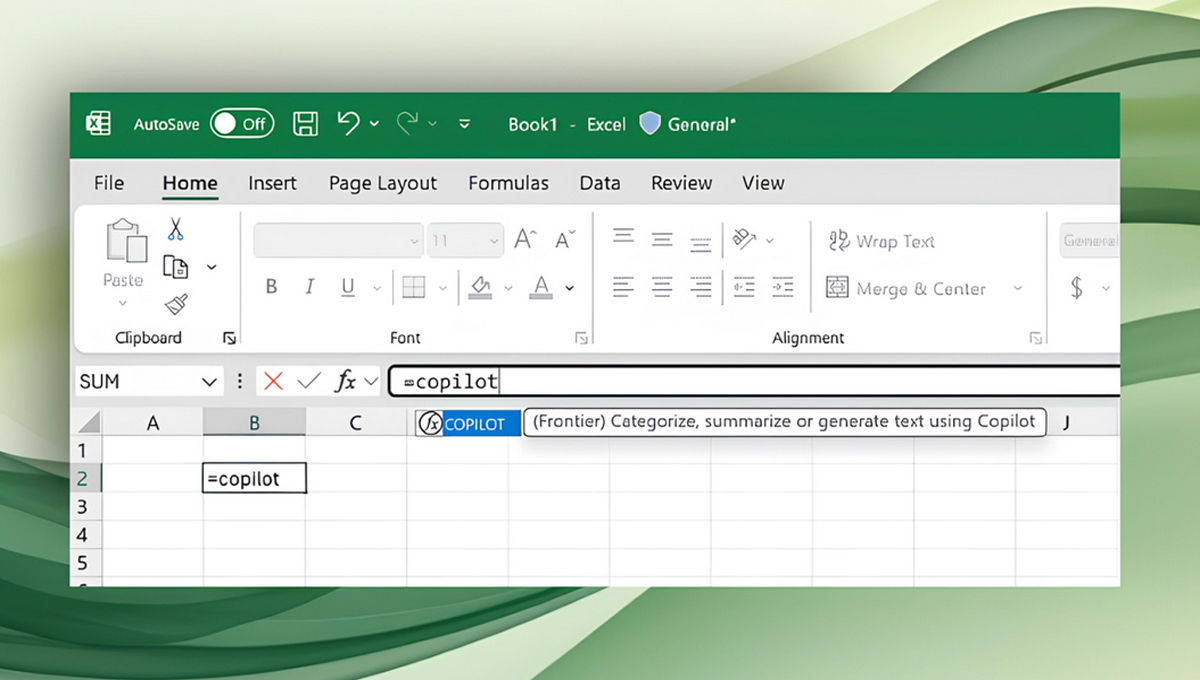Click the Redo arrow icon
Screen dimensions: 1200x680
(x=407, y=123)
